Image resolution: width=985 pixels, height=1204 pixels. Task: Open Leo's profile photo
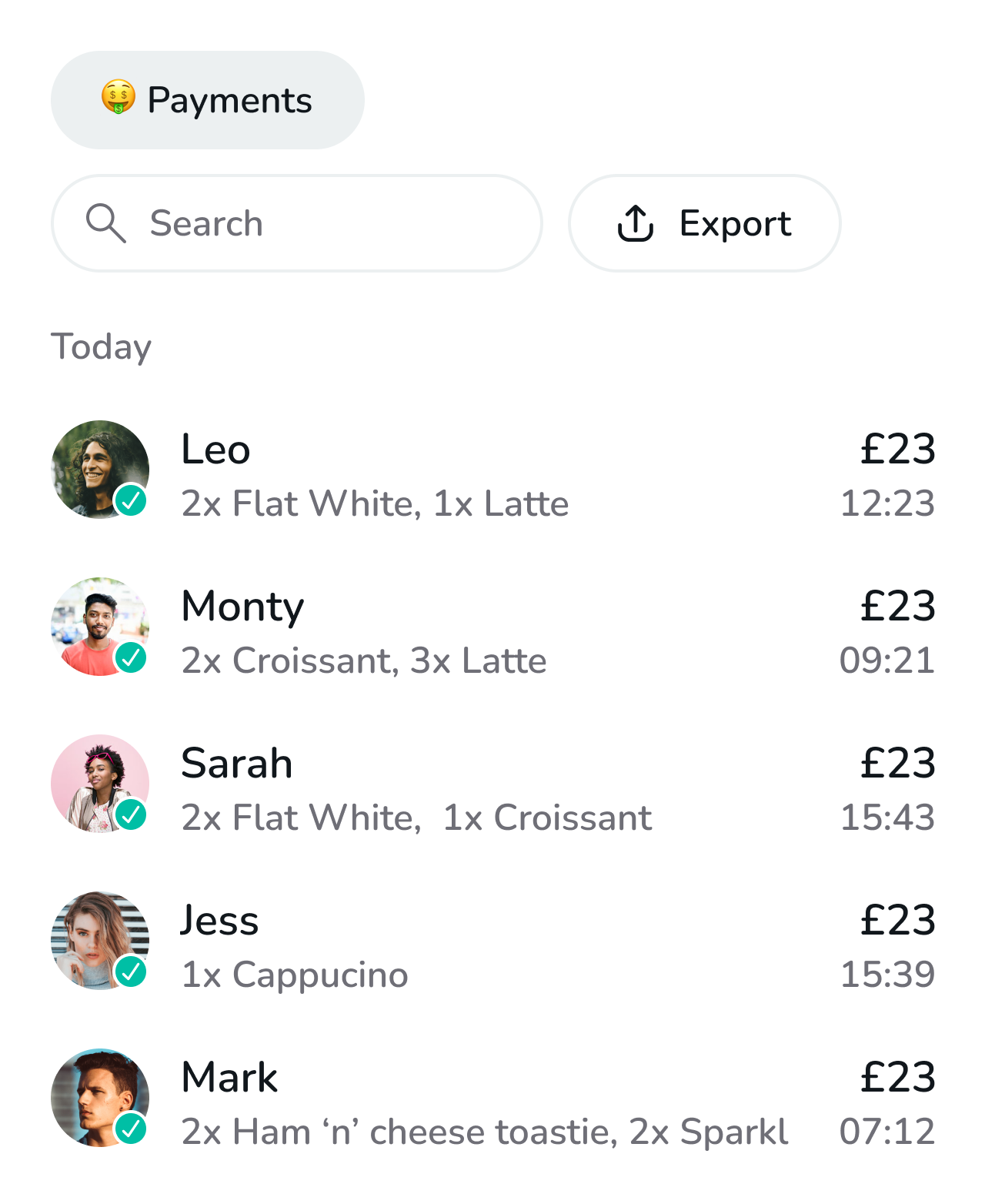pos(92,462)
